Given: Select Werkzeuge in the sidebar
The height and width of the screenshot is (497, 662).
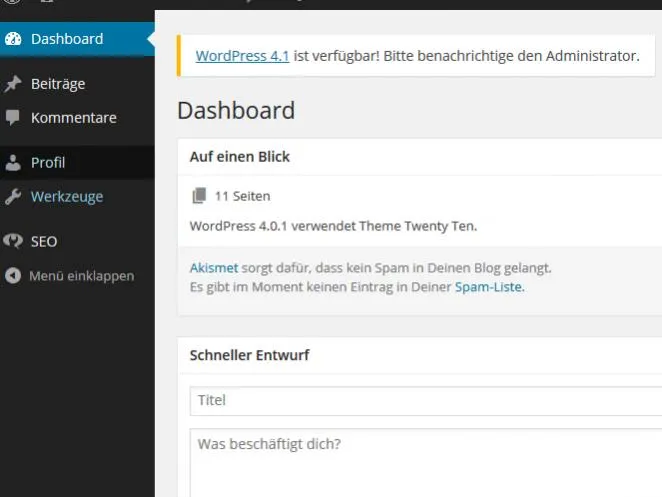Looking at the screenshot, I should (77, 197).
